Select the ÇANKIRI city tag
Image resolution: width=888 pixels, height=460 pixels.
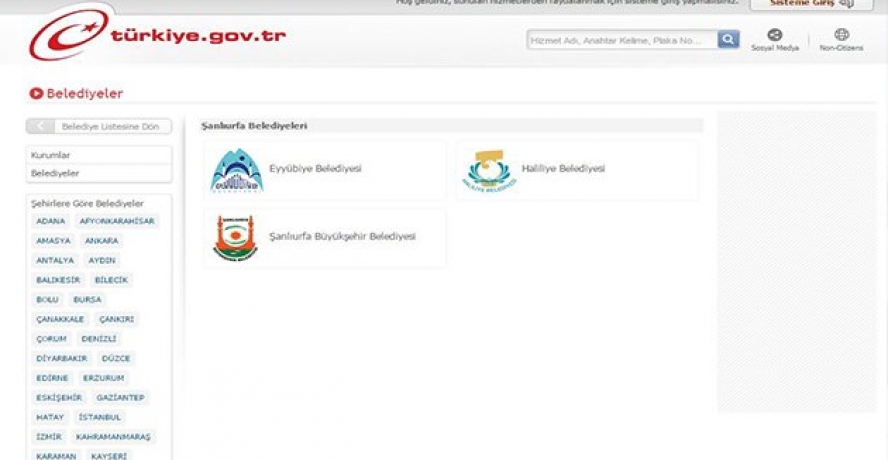click(117, 320)
